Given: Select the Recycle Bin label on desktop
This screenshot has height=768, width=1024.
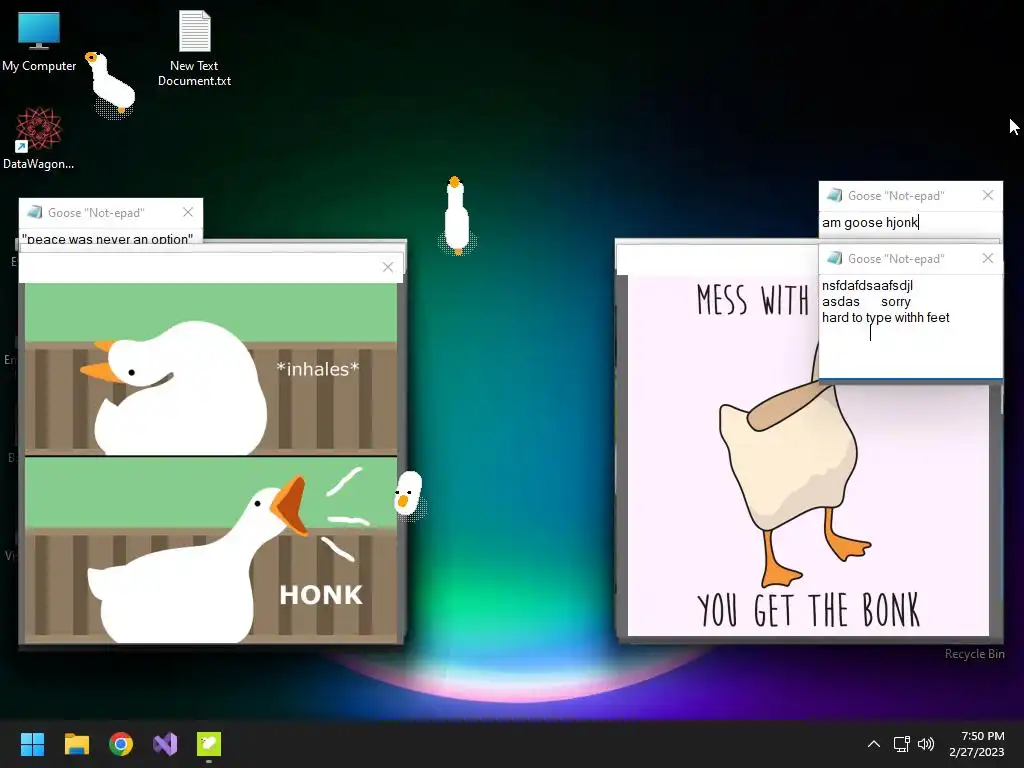Looking at the screenshot, I should (974, 654).
